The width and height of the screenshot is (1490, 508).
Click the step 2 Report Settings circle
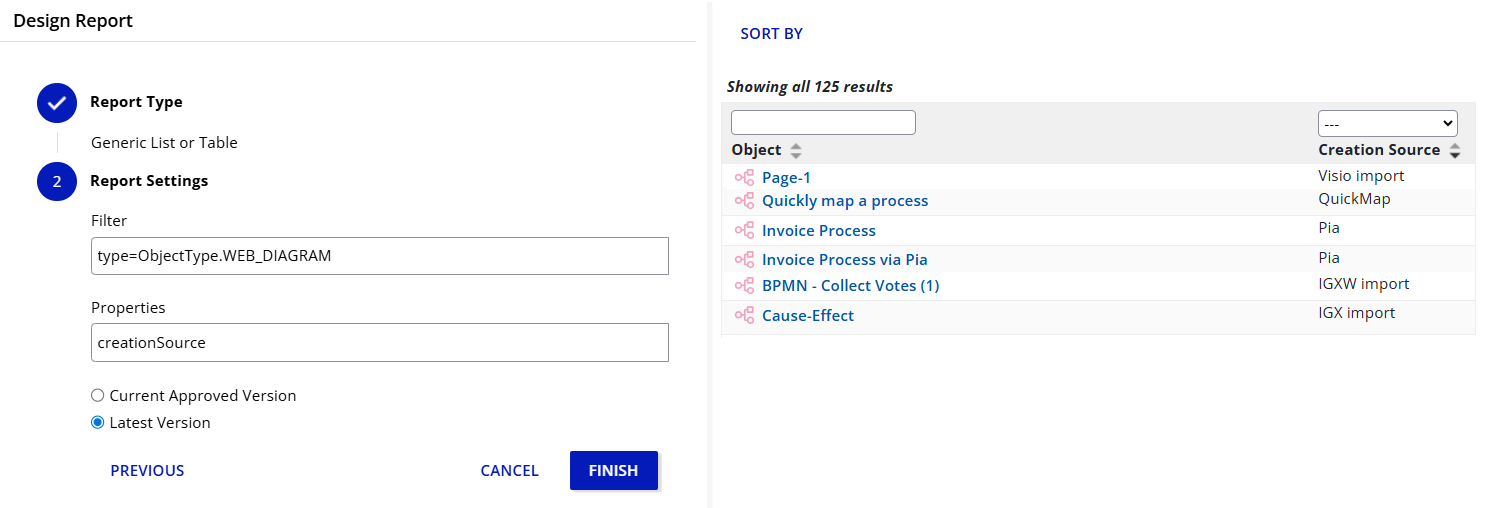[57, 182]
